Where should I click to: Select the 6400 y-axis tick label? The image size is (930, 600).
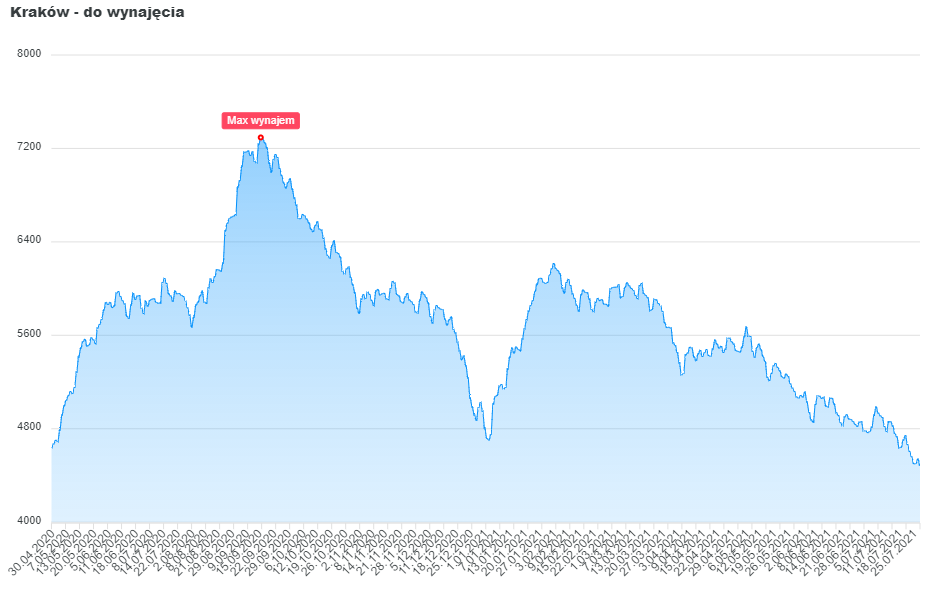pyautogui.click(x=30, y=241)
